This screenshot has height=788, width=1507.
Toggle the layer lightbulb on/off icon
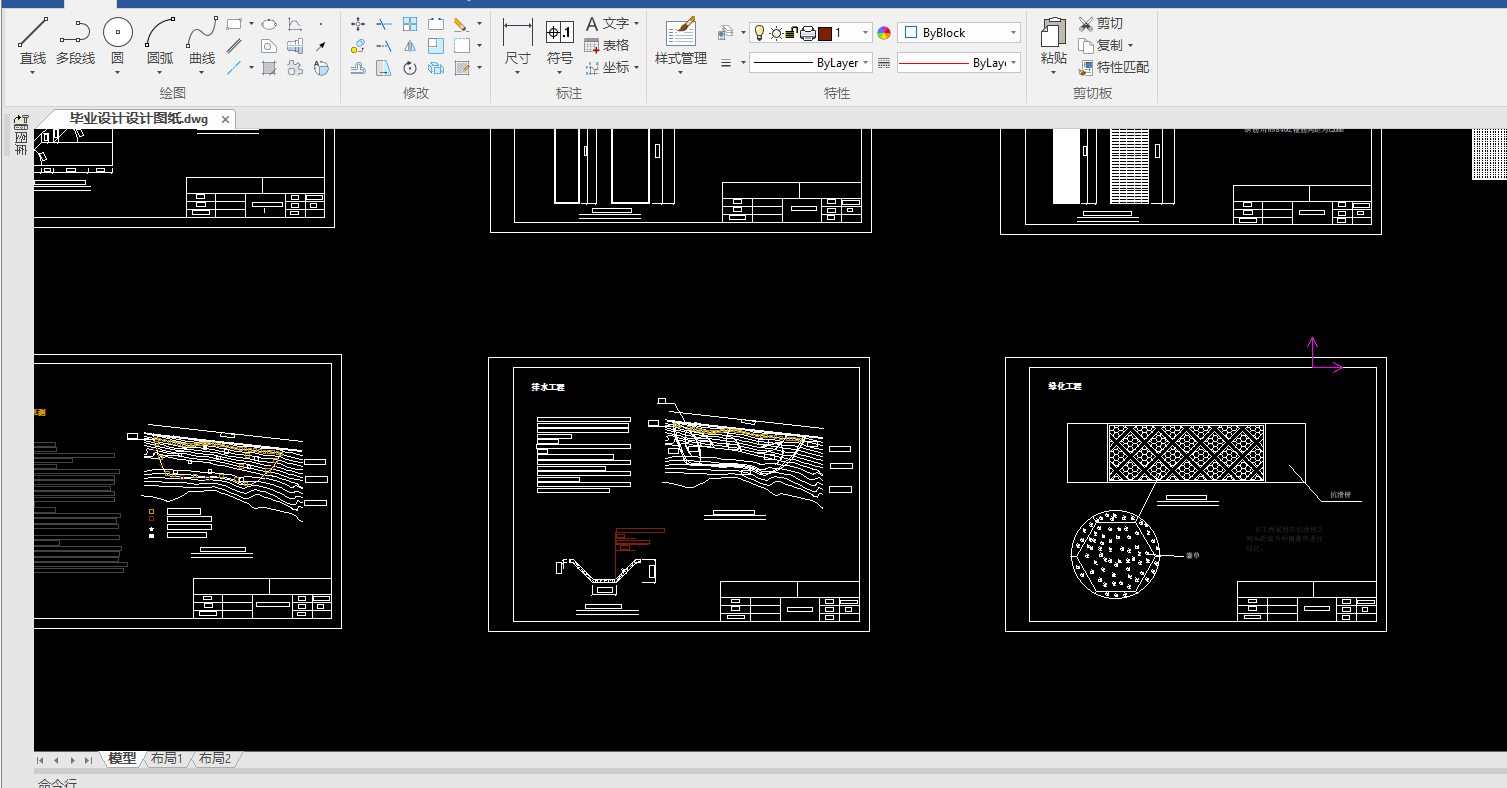(x=759, y=33)
